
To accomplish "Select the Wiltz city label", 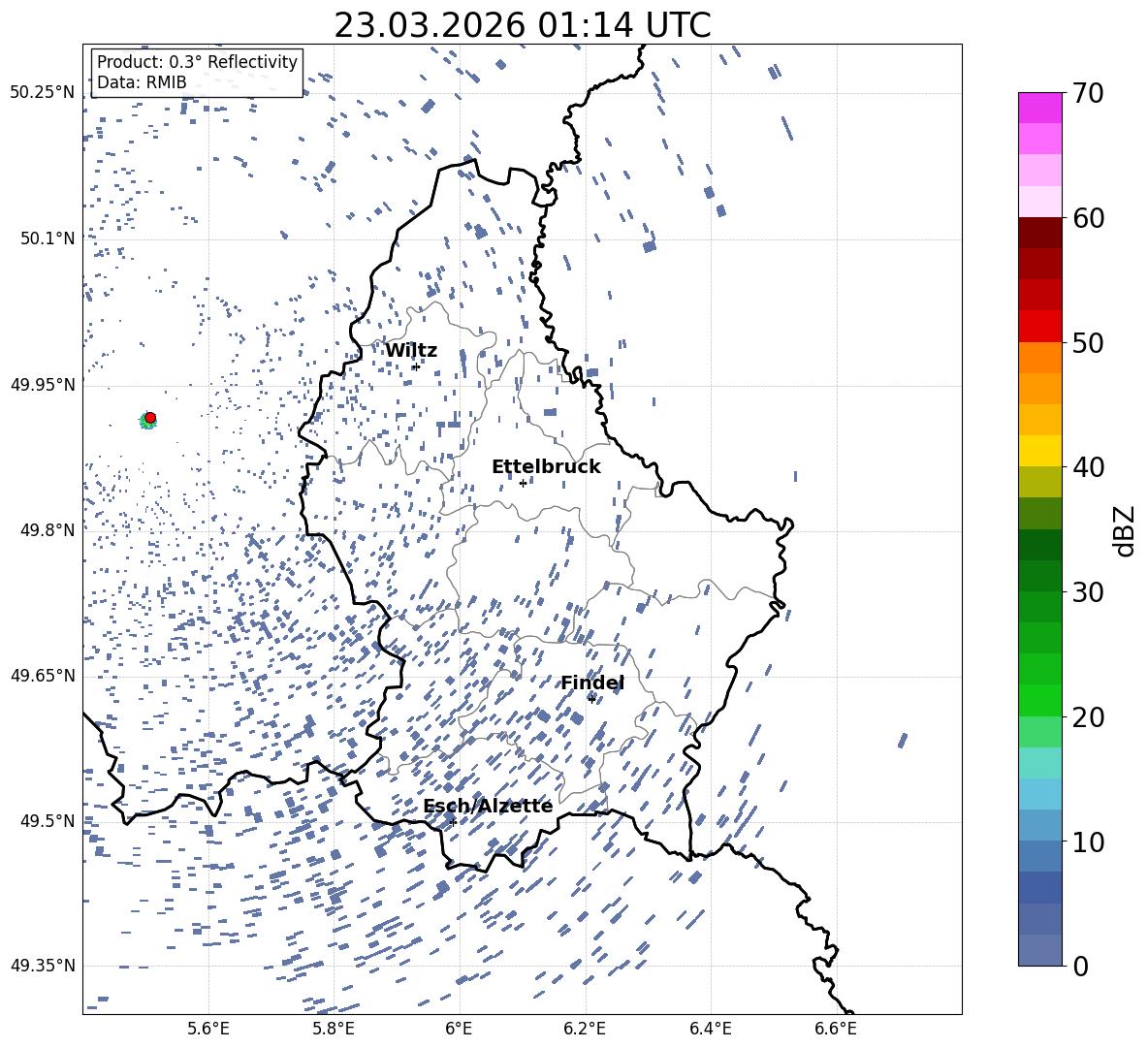I will coord(411,351).
